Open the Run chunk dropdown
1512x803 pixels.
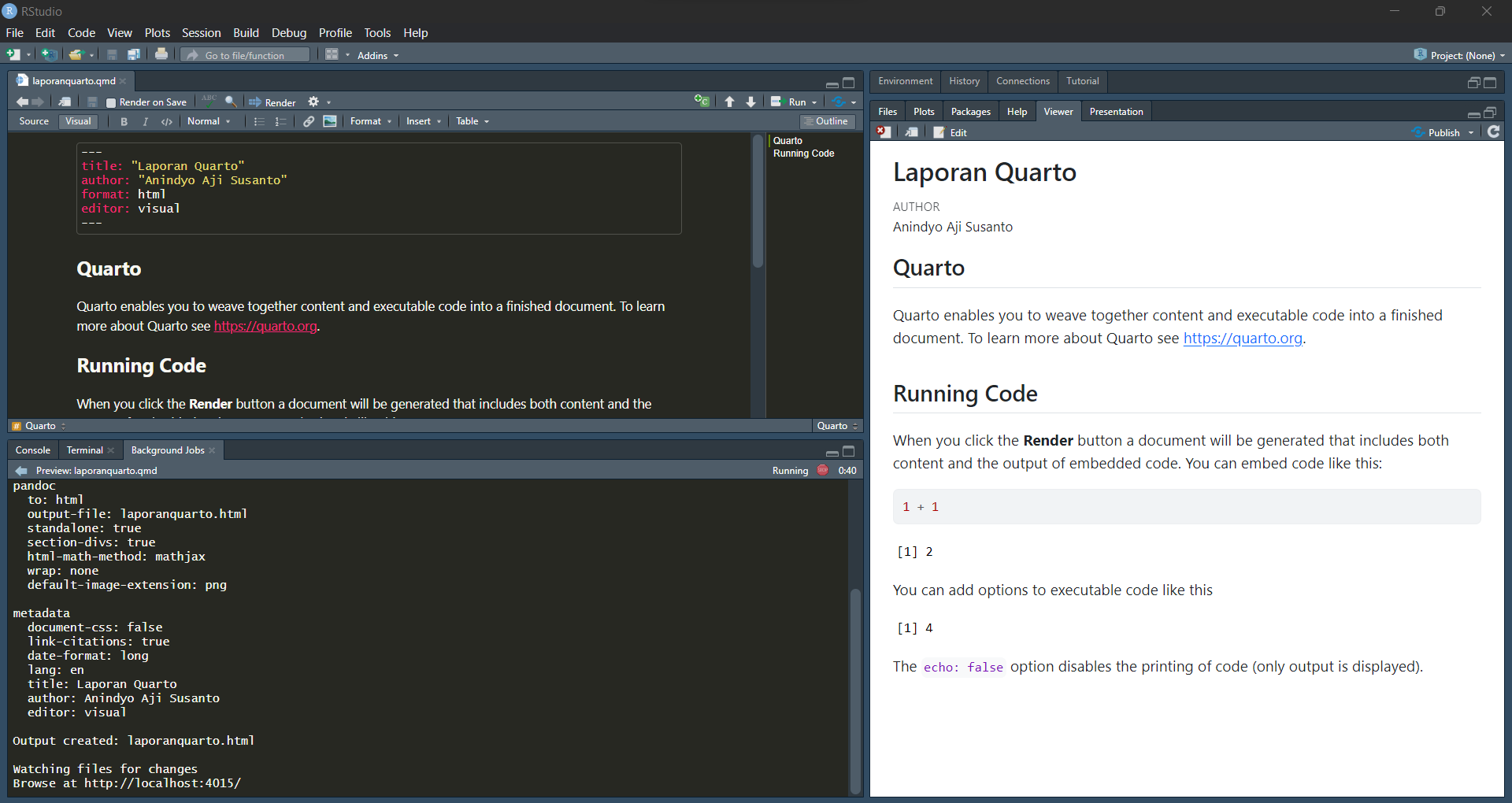click(x=814, y=102)
